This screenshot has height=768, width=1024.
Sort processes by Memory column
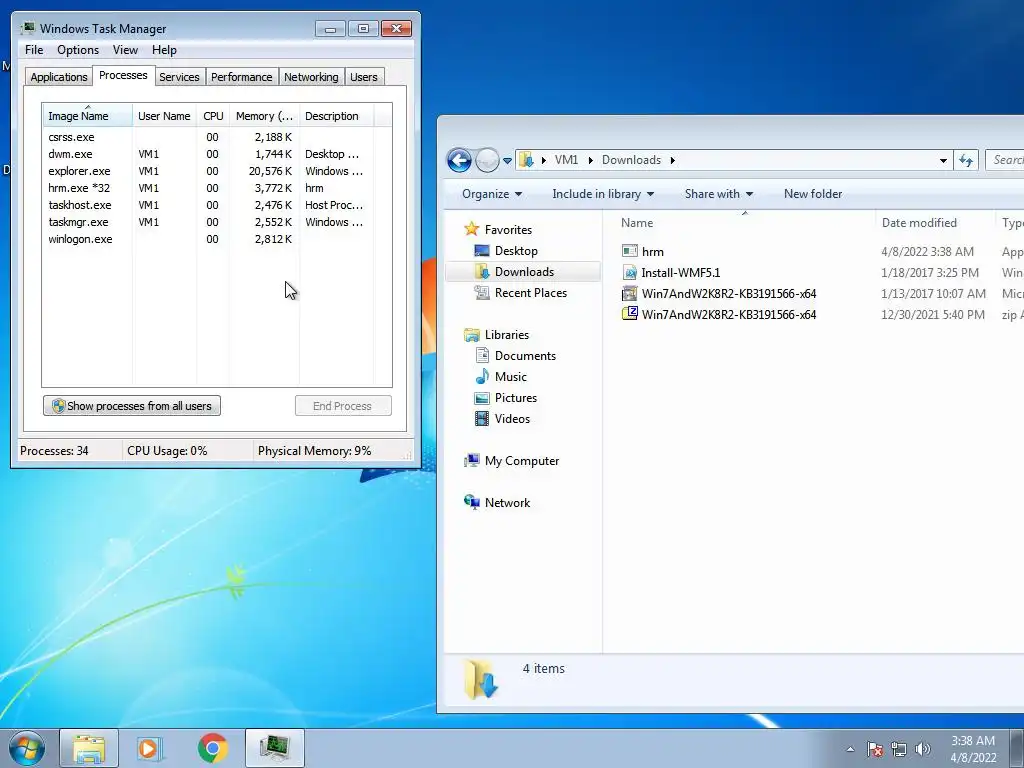pyautogui.click(x=264, y=116)
